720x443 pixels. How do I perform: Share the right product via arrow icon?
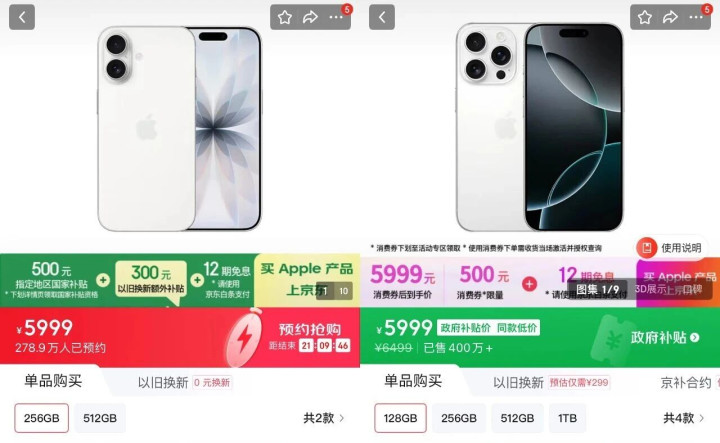[x=670, y=17]
